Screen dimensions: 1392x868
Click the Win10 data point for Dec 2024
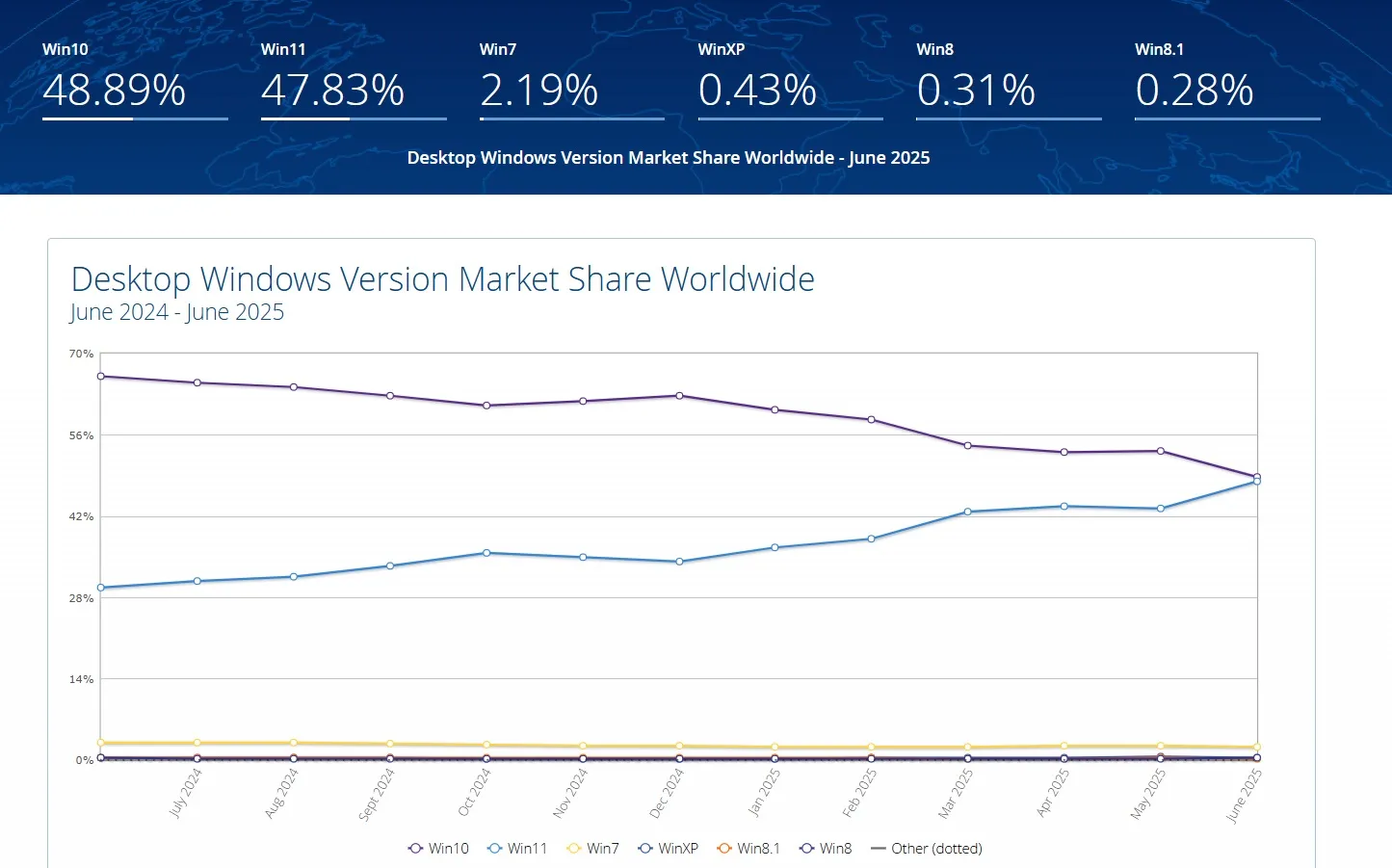(679, 396)
